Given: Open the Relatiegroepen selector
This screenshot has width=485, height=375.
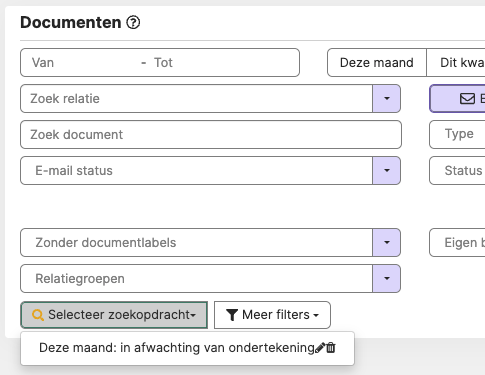Looking at the screenshot, I should [196, 279].
